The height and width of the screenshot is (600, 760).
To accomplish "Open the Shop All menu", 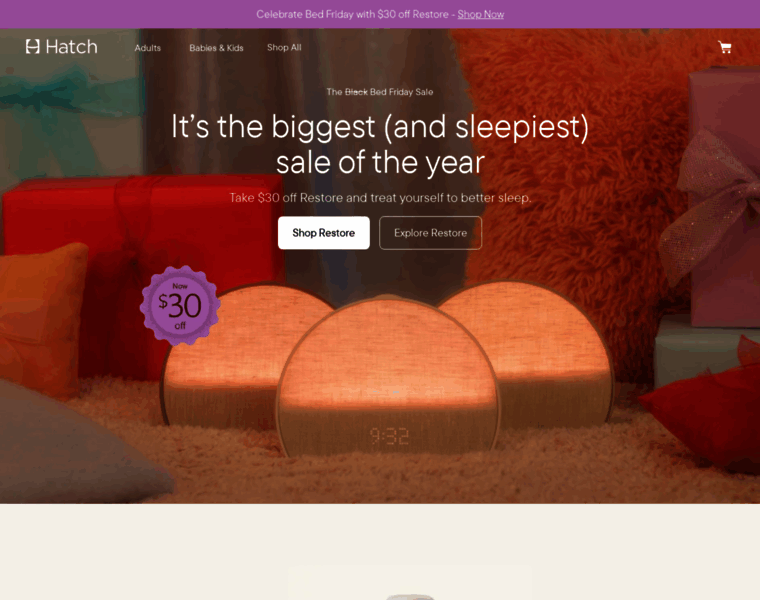I will [284, 47].
